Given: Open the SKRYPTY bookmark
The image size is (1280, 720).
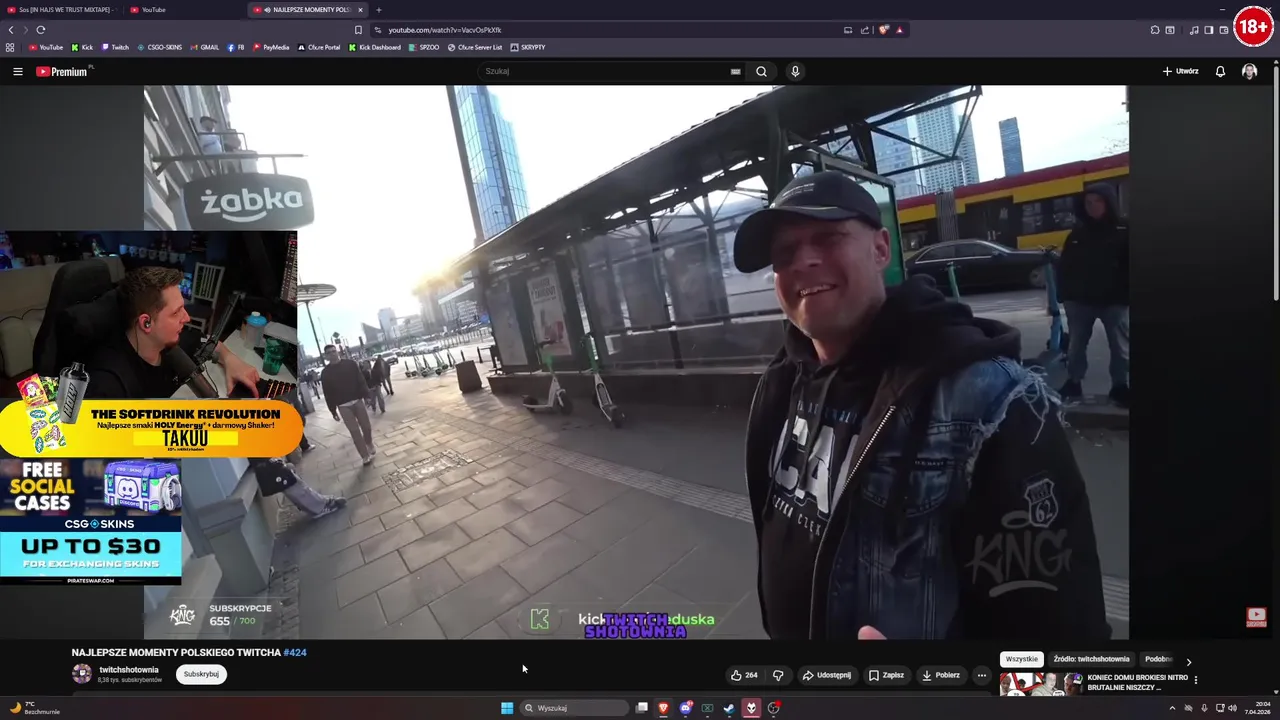Looking at the screenshot, I should pos(528,47).
